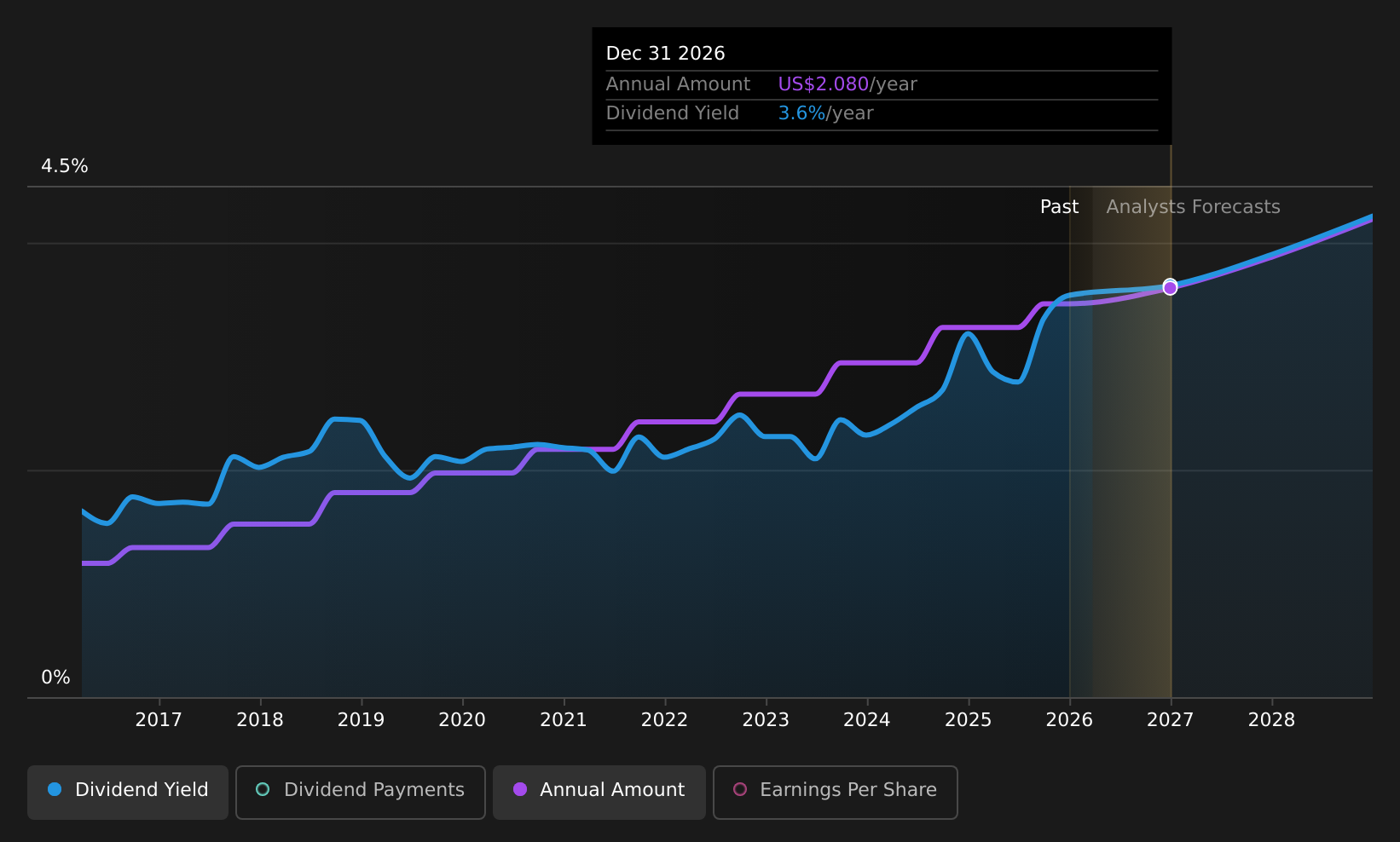Click the 2023 x-axis label
Image resolution: width=1400 pixels, height=842 pixels.
pos(766,720)
